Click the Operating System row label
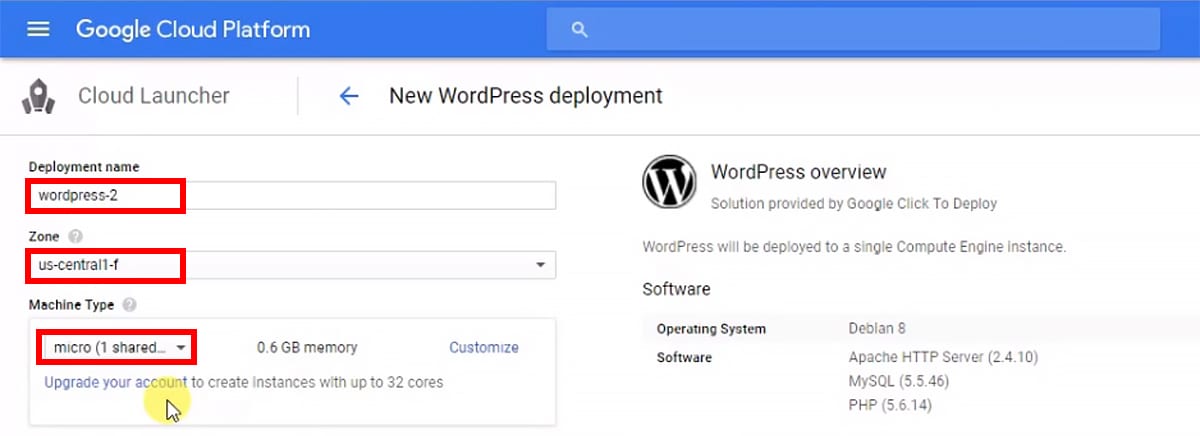This screenshot has height=436, width=1200. coord(711,329)
